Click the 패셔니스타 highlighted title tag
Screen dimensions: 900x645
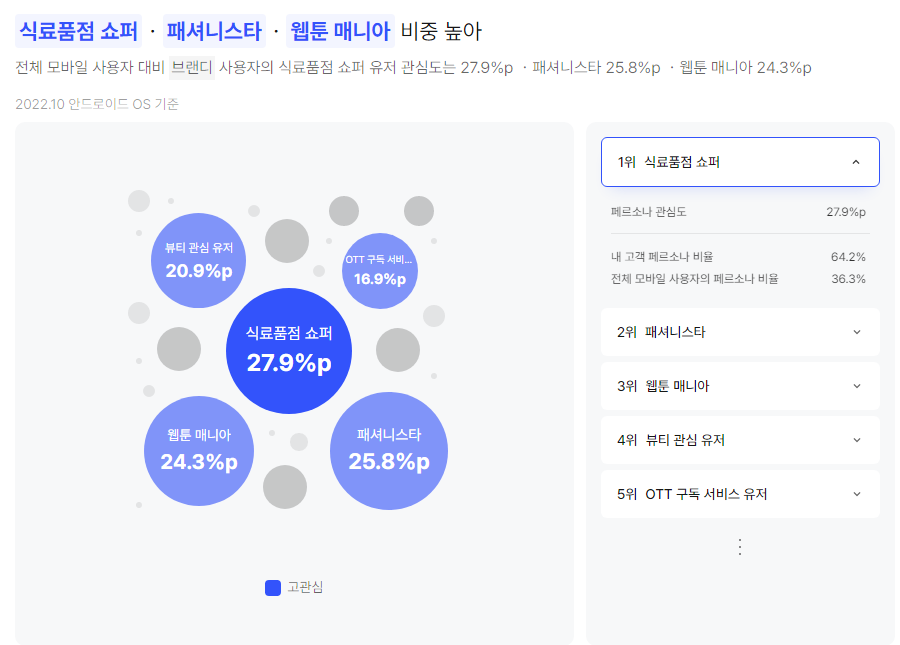click(x=214, y=31)
